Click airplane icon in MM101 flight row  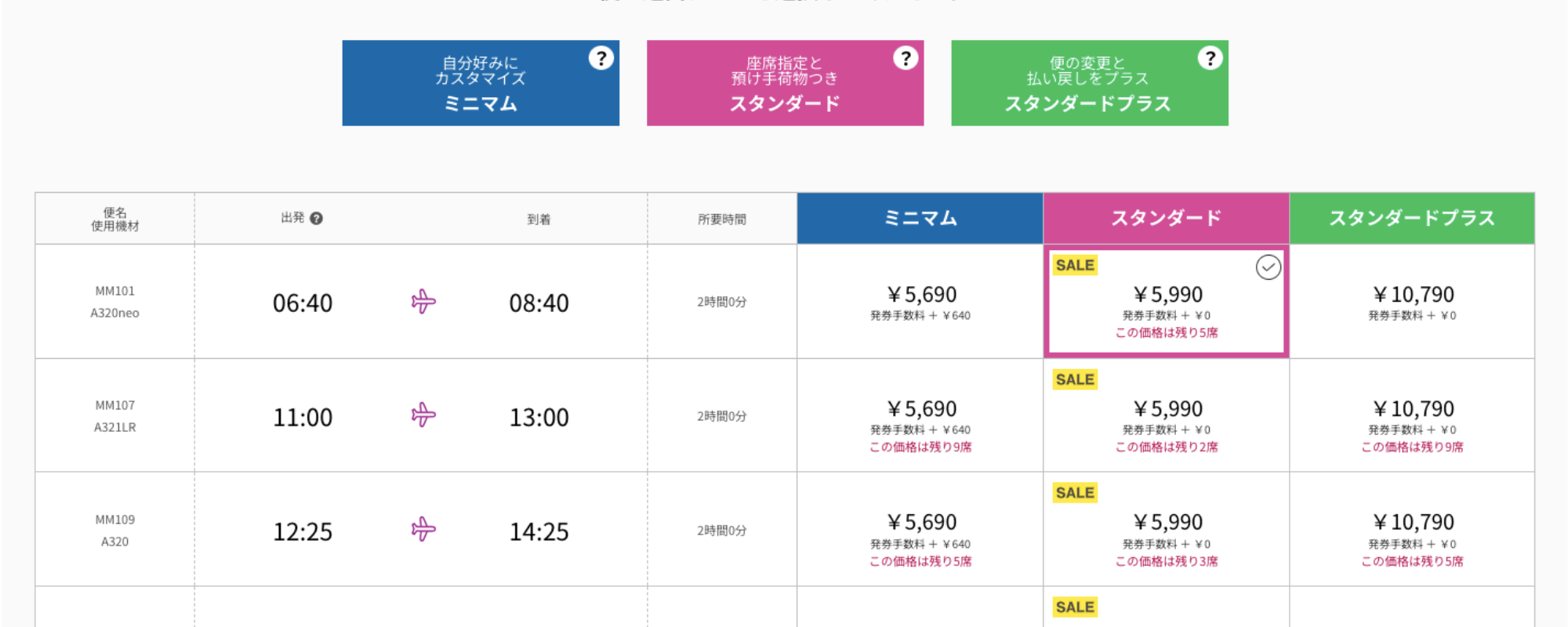423,302
